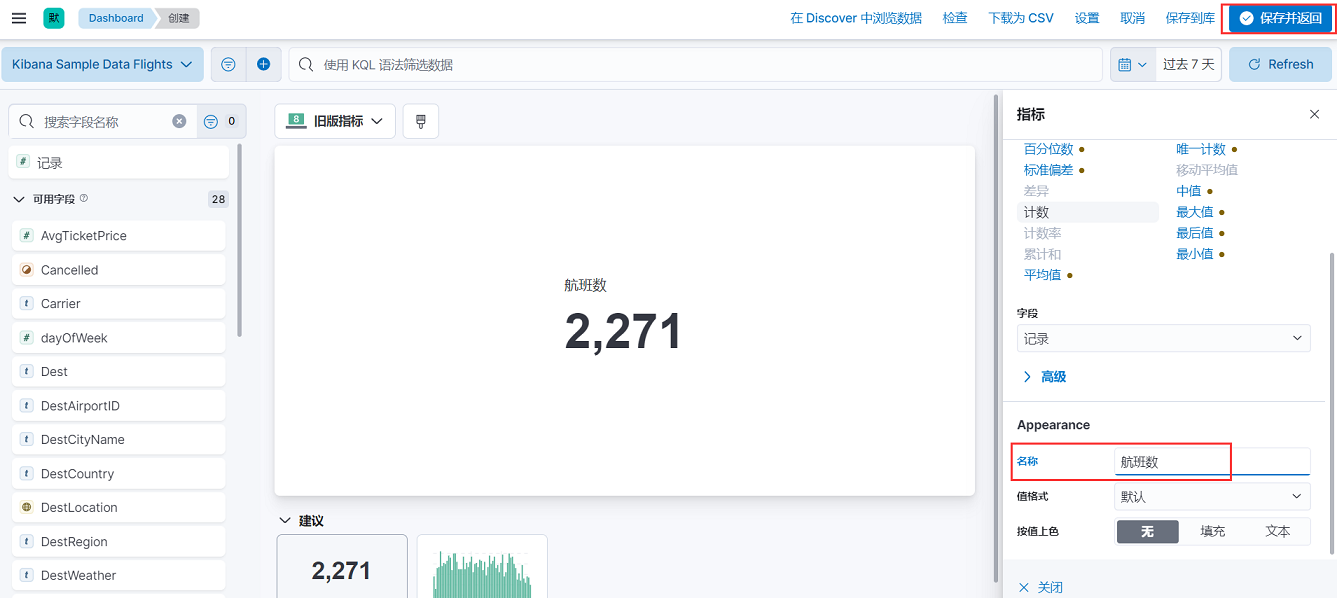Open the filter options icon next to the data view
This screenshot has width=1337, height=598.
pos(228,64)
